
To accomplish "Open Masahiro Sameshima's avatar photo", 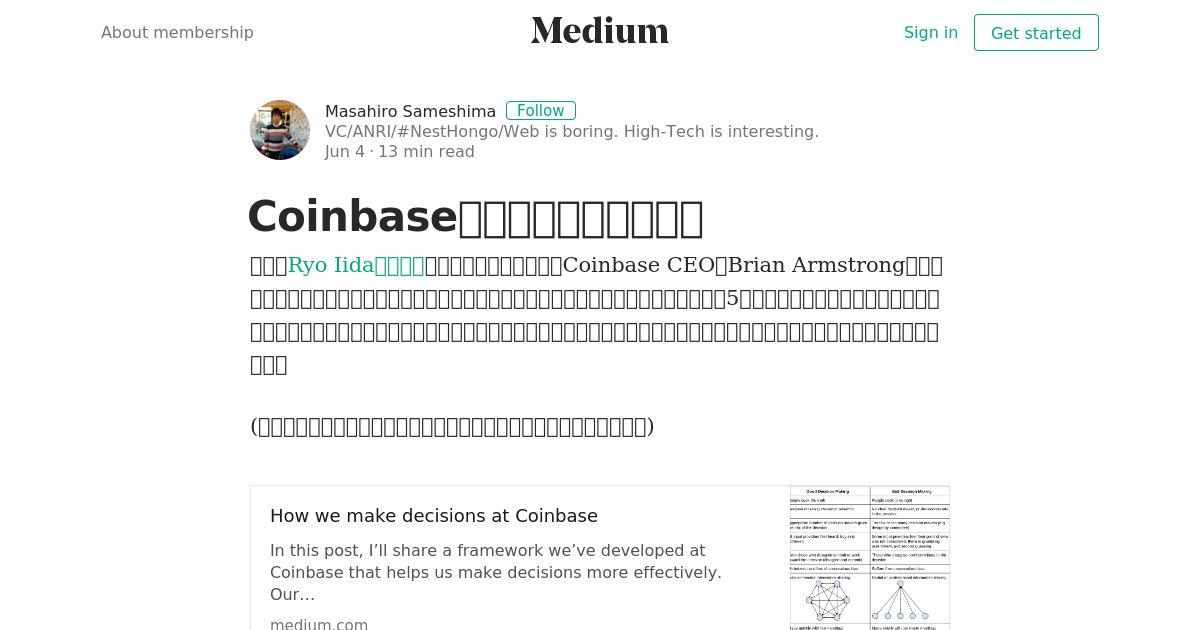I will [x=280, y=130].
